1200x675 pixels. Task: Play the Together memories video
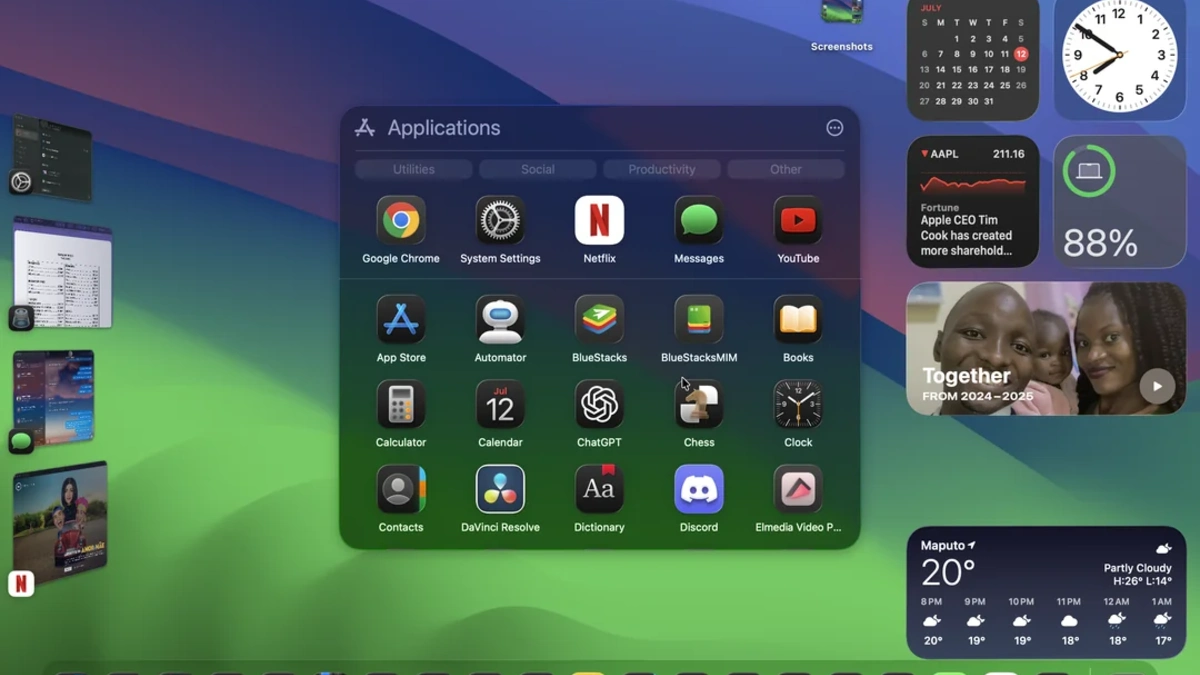1156,386
